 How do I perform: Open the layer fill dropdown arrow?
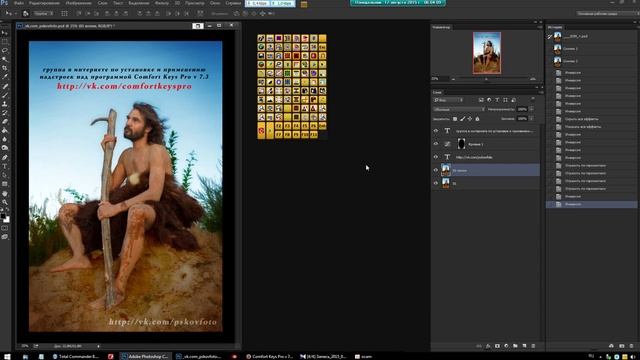click(531, 119)
